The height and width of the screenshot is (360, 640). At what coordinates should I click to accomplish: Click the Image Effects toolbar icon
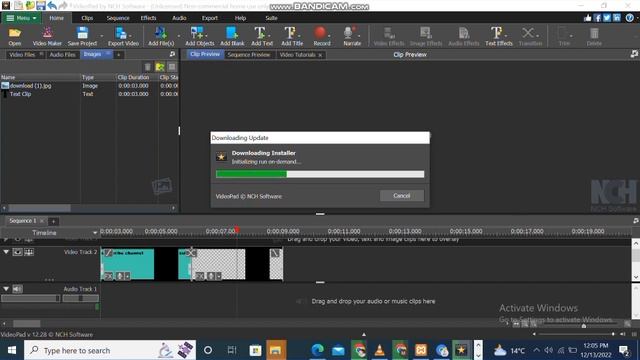[426, 36]
